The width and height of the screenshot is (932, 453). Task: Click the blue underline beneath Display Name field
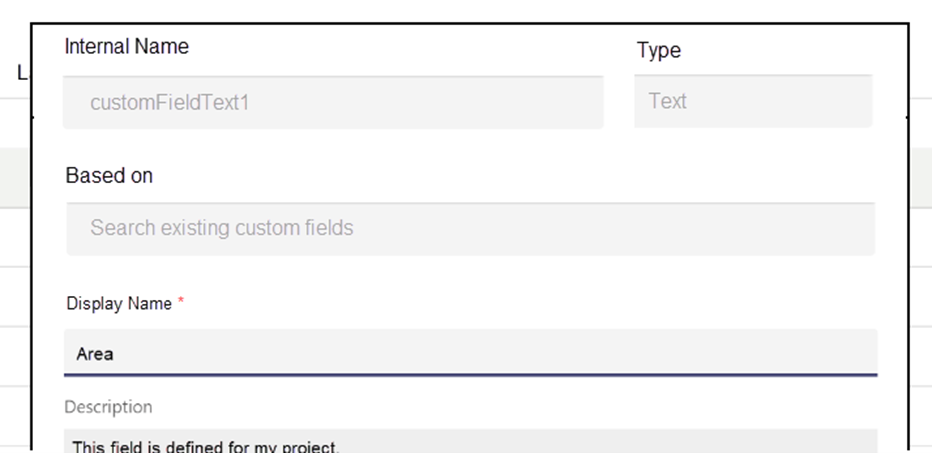(x=470, y=375)
